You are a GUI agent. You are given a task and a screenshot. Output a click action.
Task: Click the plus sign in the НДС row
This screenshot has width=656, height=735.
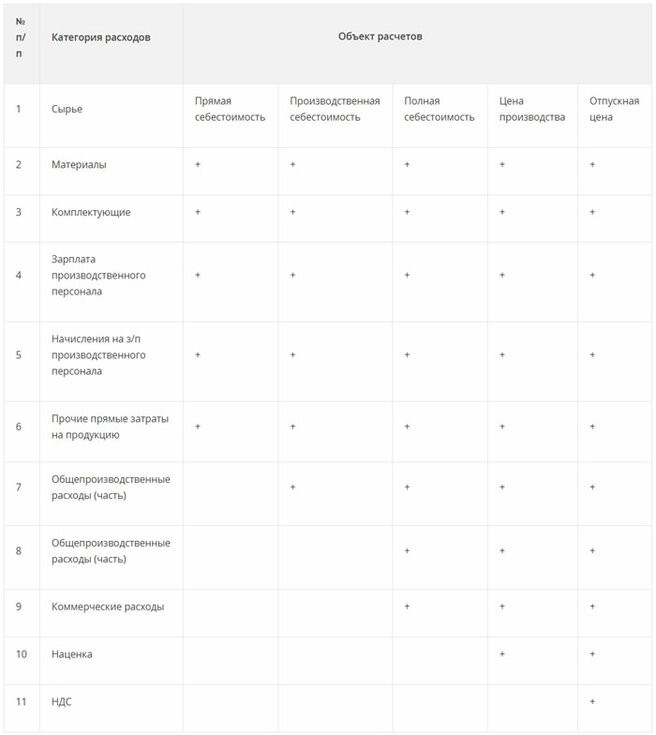592,702
